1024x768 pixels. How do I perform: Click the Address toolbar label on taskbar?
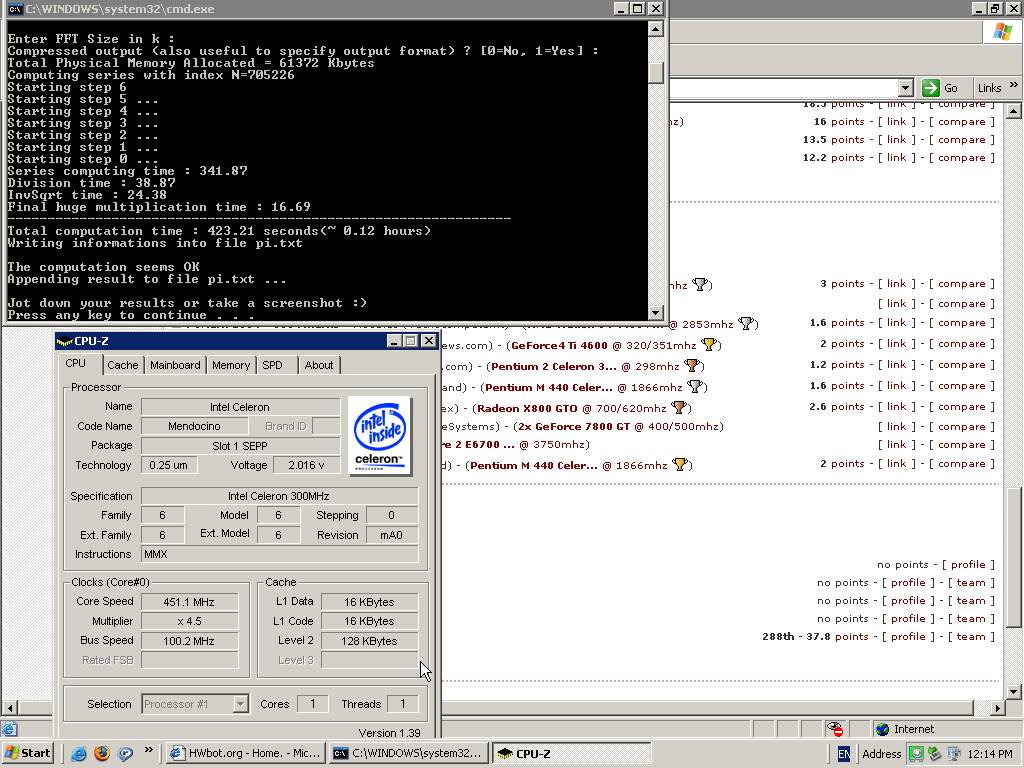882,754
